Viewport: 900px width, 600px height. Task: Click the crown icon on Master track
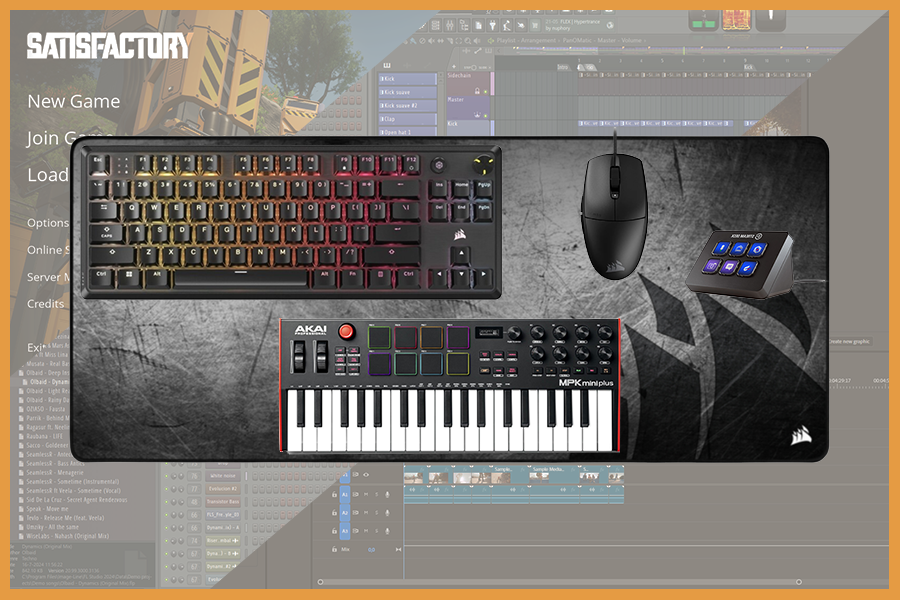coord(477,115)
